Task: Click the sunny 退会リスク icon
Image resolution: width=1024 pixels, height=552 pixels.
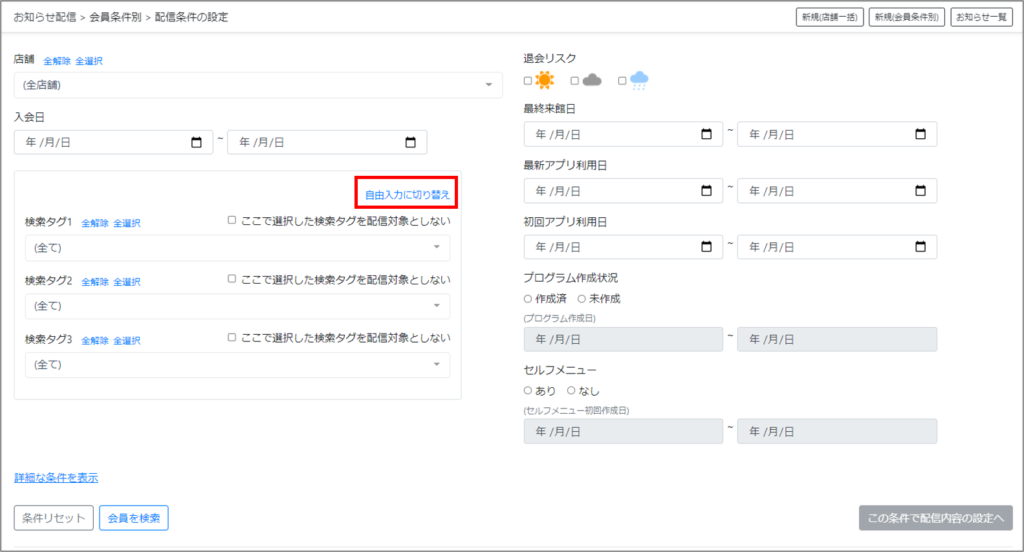Action: coord(544,81)
